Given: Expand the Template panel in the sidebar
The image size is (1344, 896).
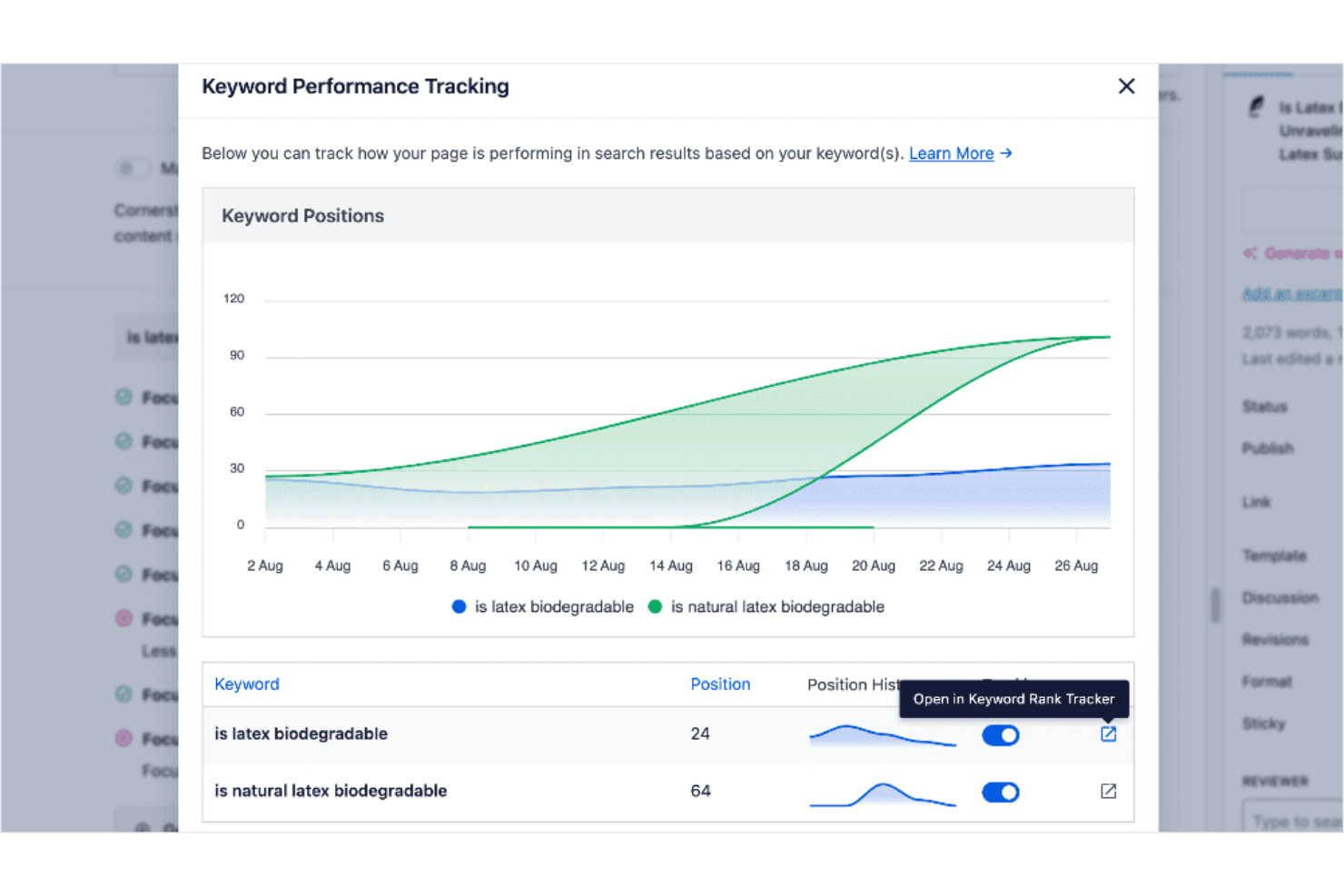Looking at the screenshot, I should tap(1274, 556).
